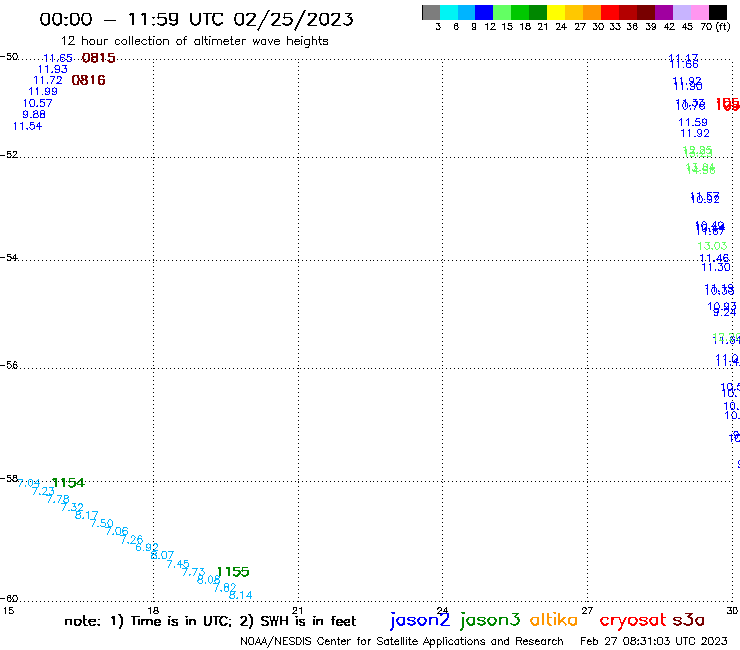Click the 0815 pass time marker
This screenshot has width=740, height=650.
click(99, 58)
